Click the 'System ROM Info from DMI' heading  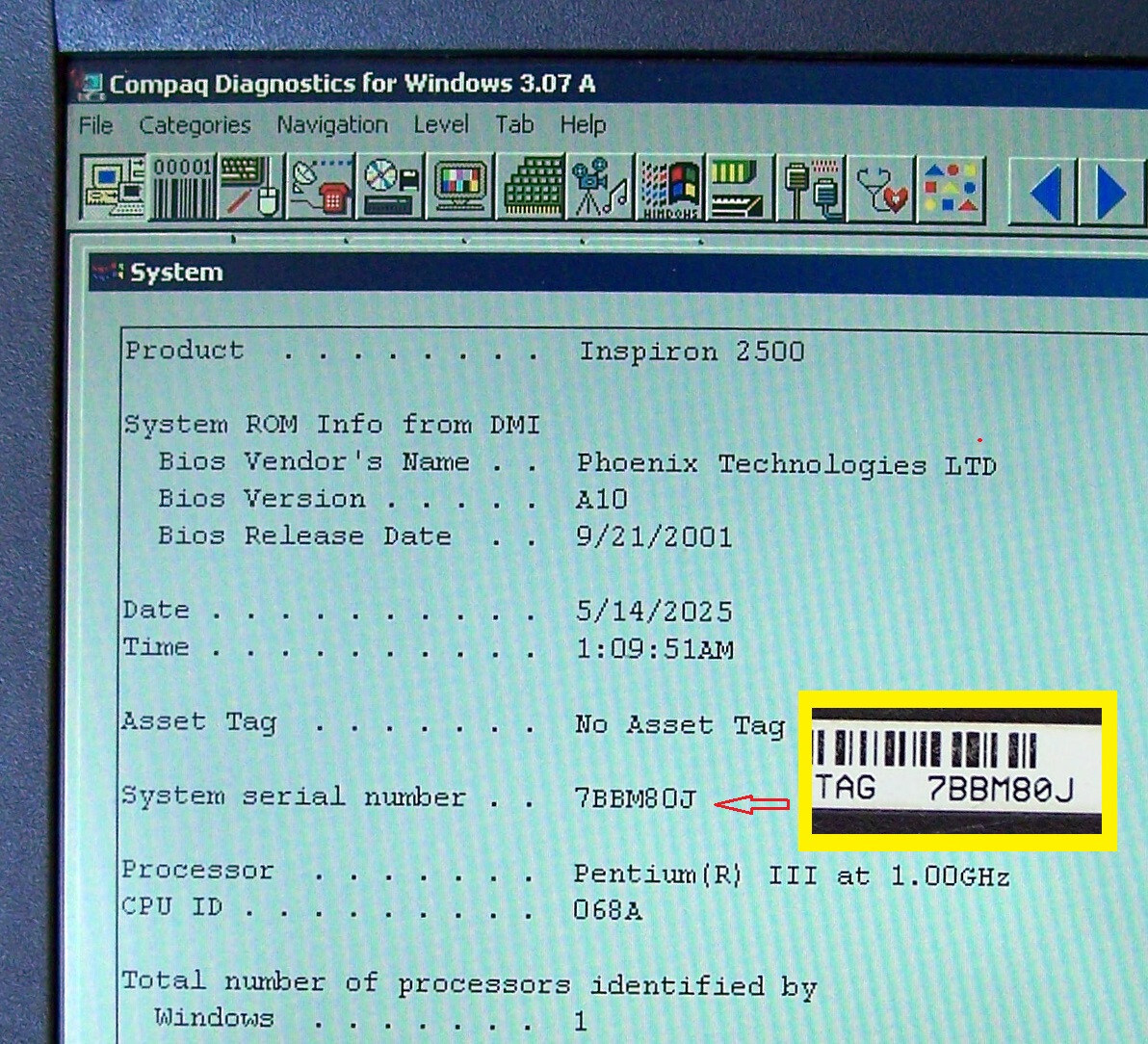[x=331, y=425]
